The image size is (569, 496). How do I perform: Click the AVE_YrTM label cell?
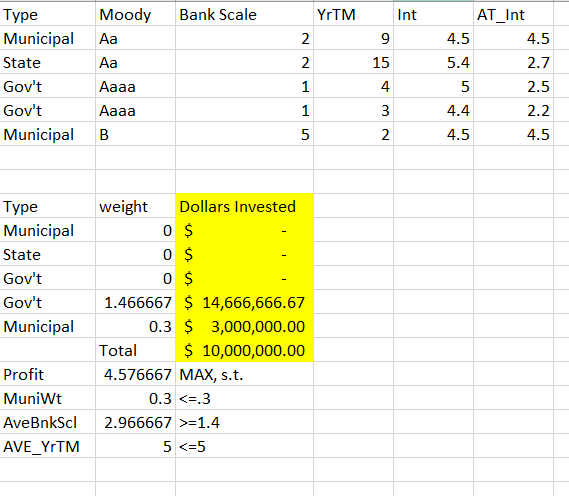[48, 446]
